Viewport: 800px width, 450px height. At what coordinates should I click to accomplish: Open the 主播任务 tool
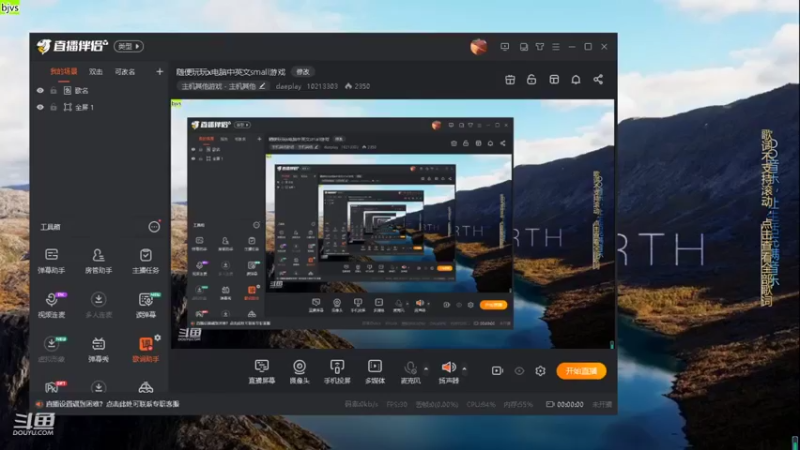click(145, 260)
